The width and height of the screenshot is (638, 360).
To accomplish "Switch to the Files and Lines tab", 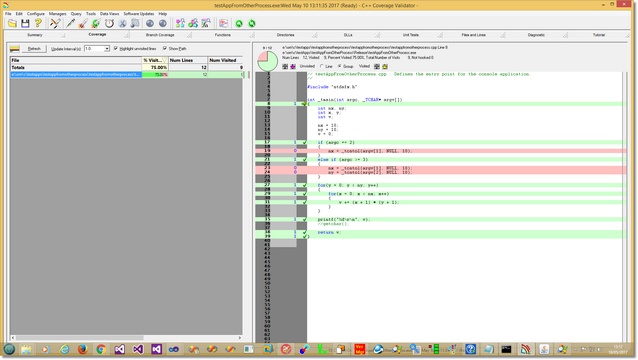I will click(473, 35).
